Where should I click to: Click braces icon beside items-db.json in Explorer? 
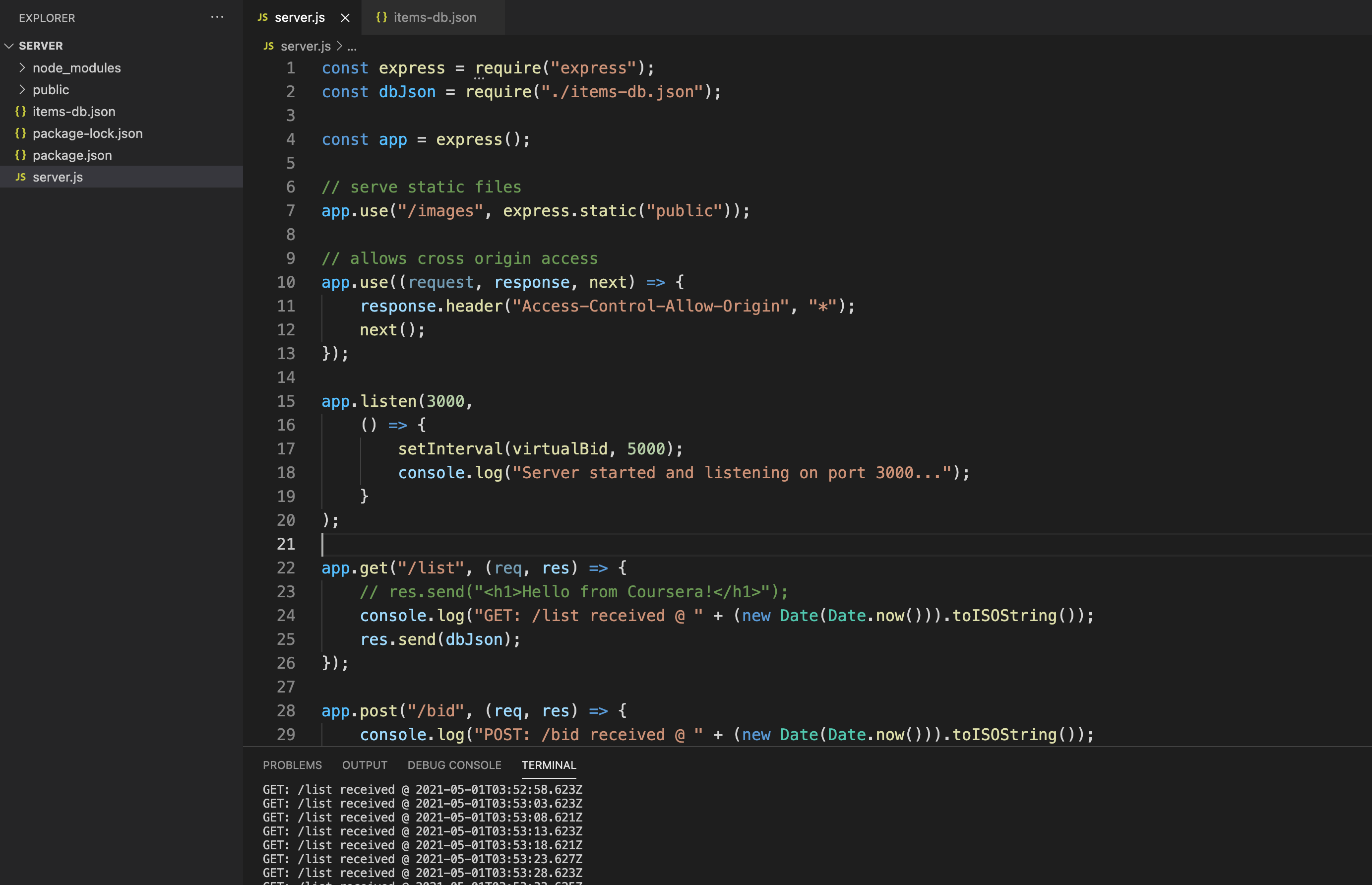21,112
